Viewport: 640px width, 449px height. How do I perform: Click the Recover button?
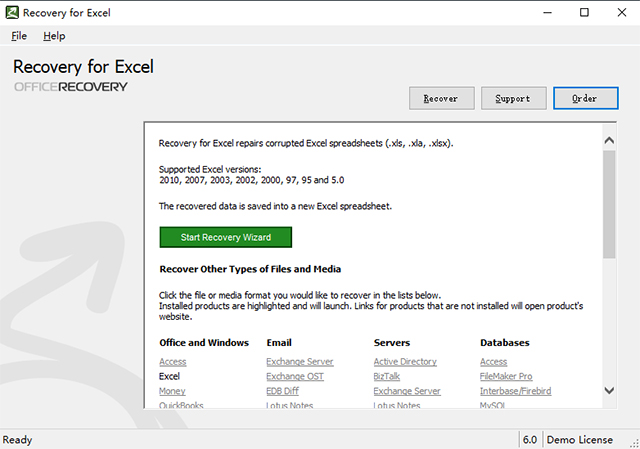(442, 98)
